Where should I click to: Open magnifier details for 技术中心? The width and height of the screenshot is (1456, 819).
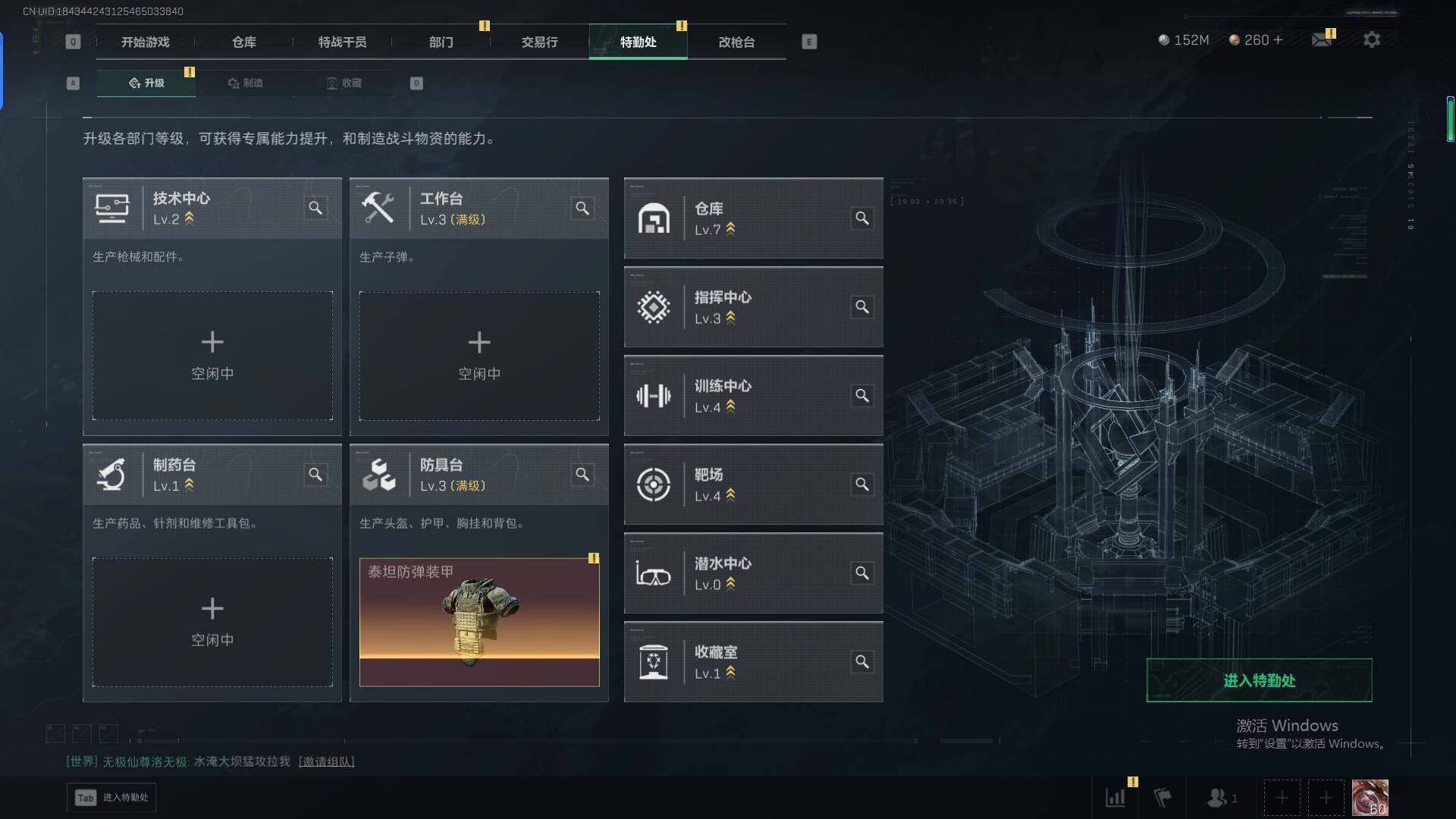pyautogui.click(x=315, y=208)
